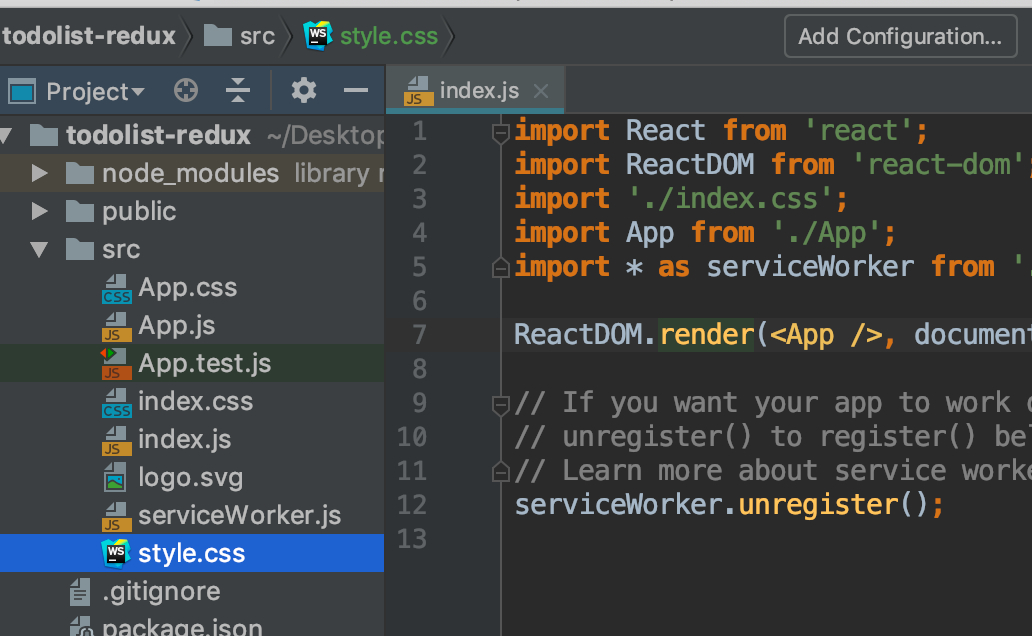Click the test file icon of App.test.js
The image size is (1032, 636).
(x=116, y=364)
